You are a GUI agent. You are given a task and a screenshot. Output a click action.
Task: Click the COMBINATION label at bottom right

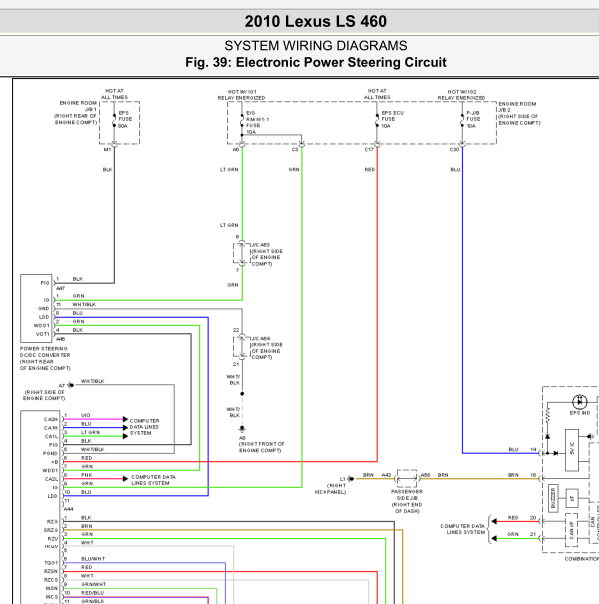[582, 559]
